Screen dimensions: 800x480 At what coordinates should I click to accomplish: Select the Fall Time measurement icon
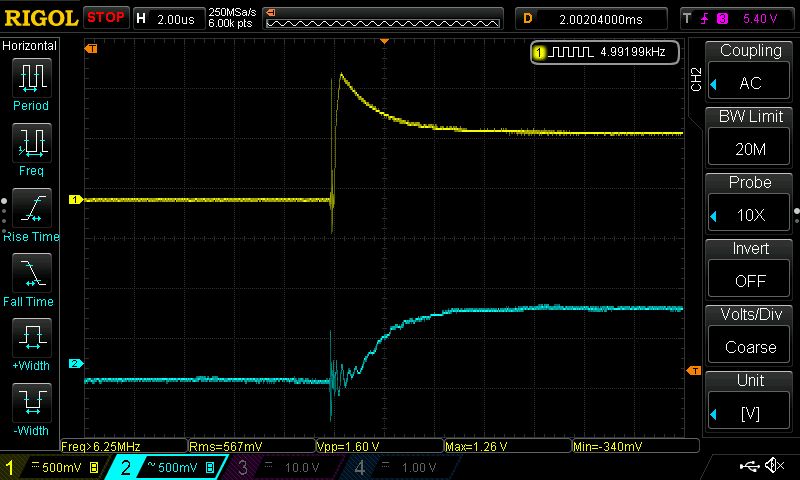click(x=32, y=273)
